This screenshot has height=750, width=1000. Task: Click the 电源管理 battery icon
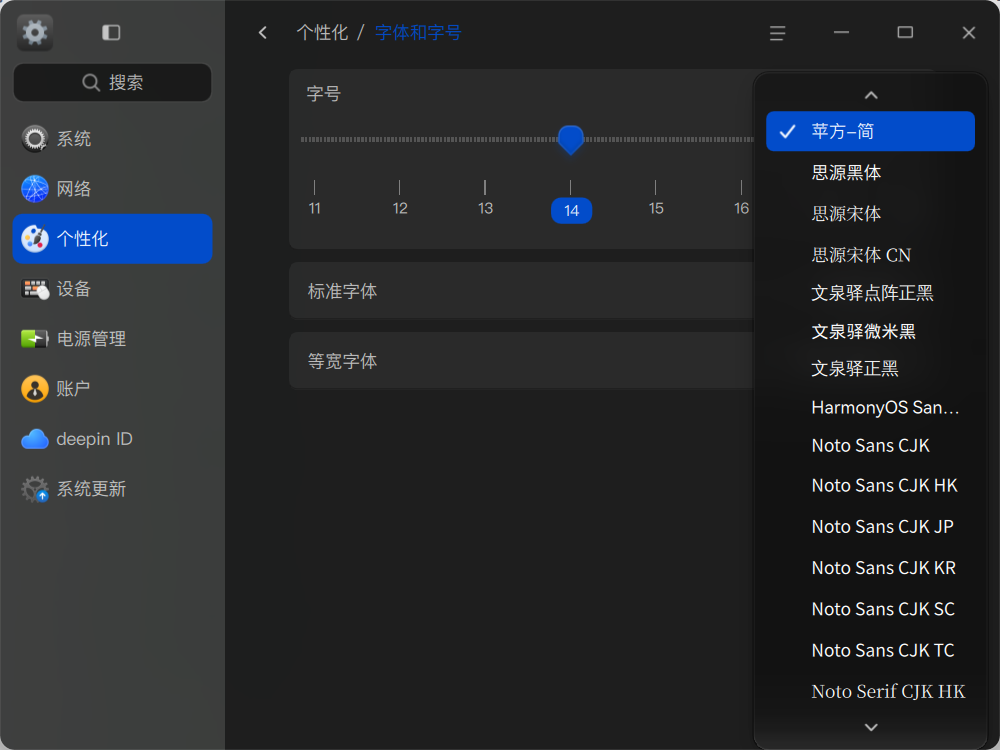click(34, 339)
